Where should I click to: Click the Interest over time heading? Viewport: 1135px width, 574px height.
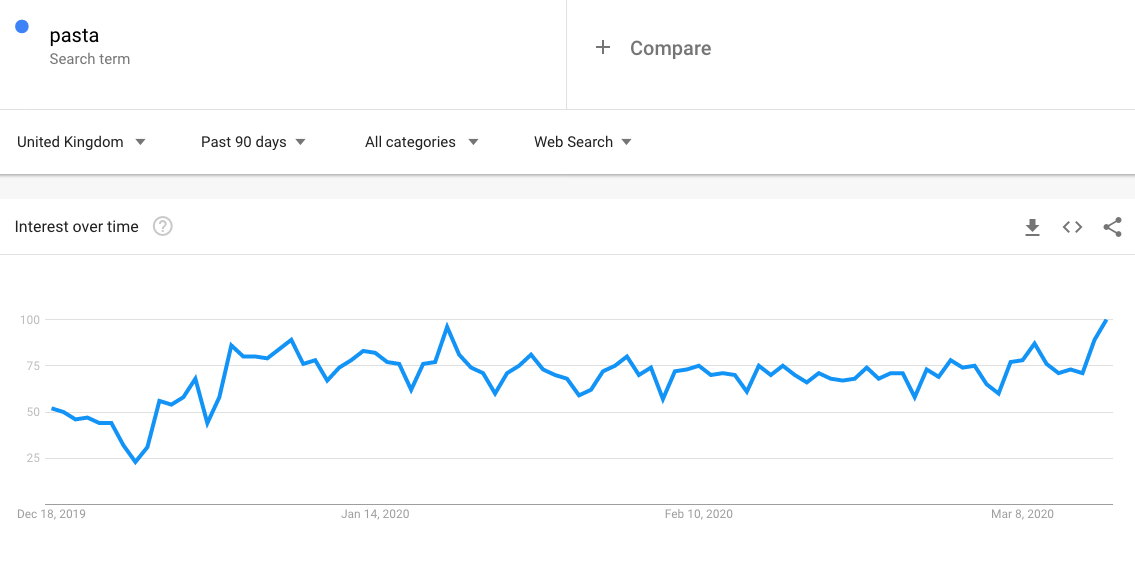(x=76, y=227)
